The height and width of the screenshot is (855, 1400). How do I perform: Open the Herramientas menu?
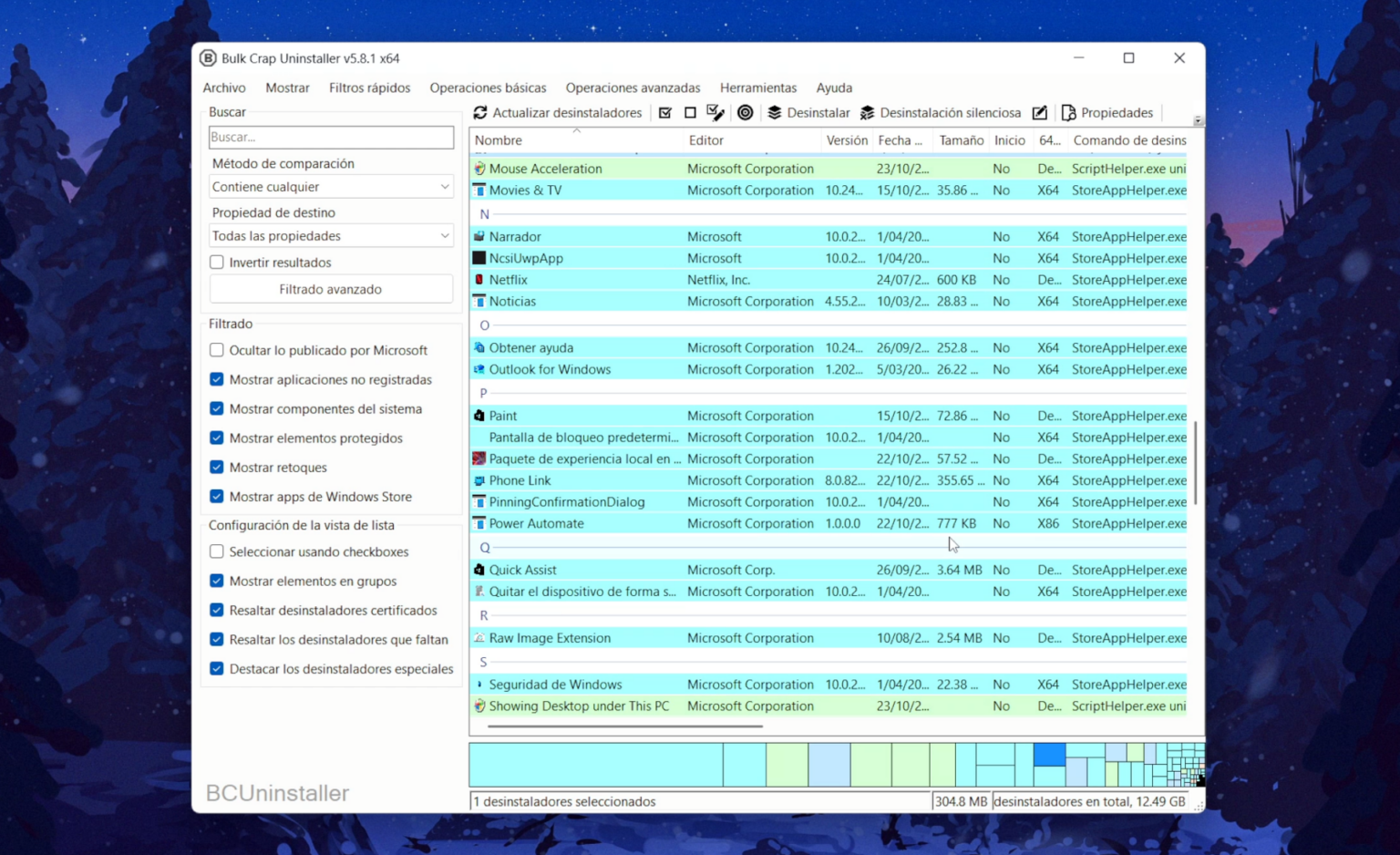(758, 88)
